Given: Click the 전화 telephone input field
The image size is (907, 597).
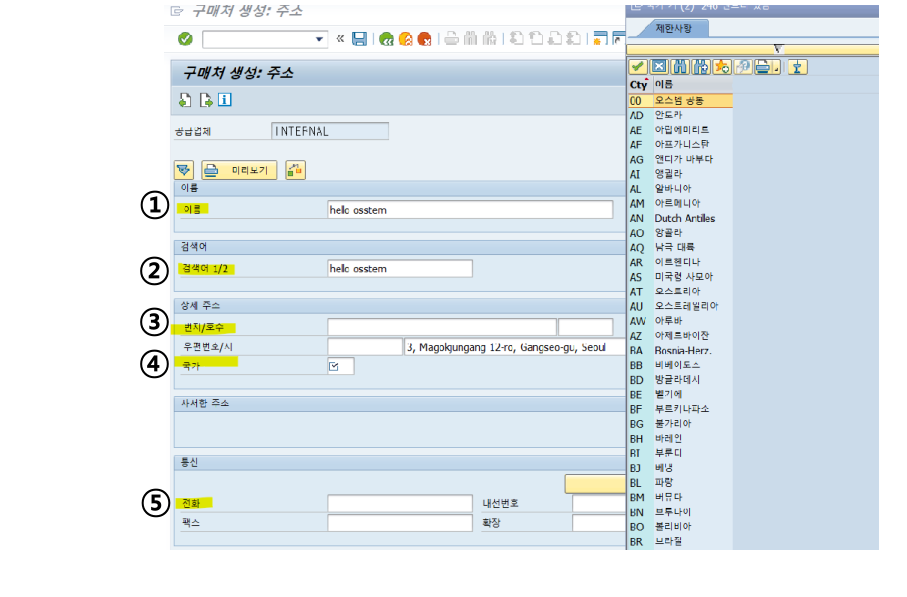Looking at the screenshot, I should [x=399, y=503].
